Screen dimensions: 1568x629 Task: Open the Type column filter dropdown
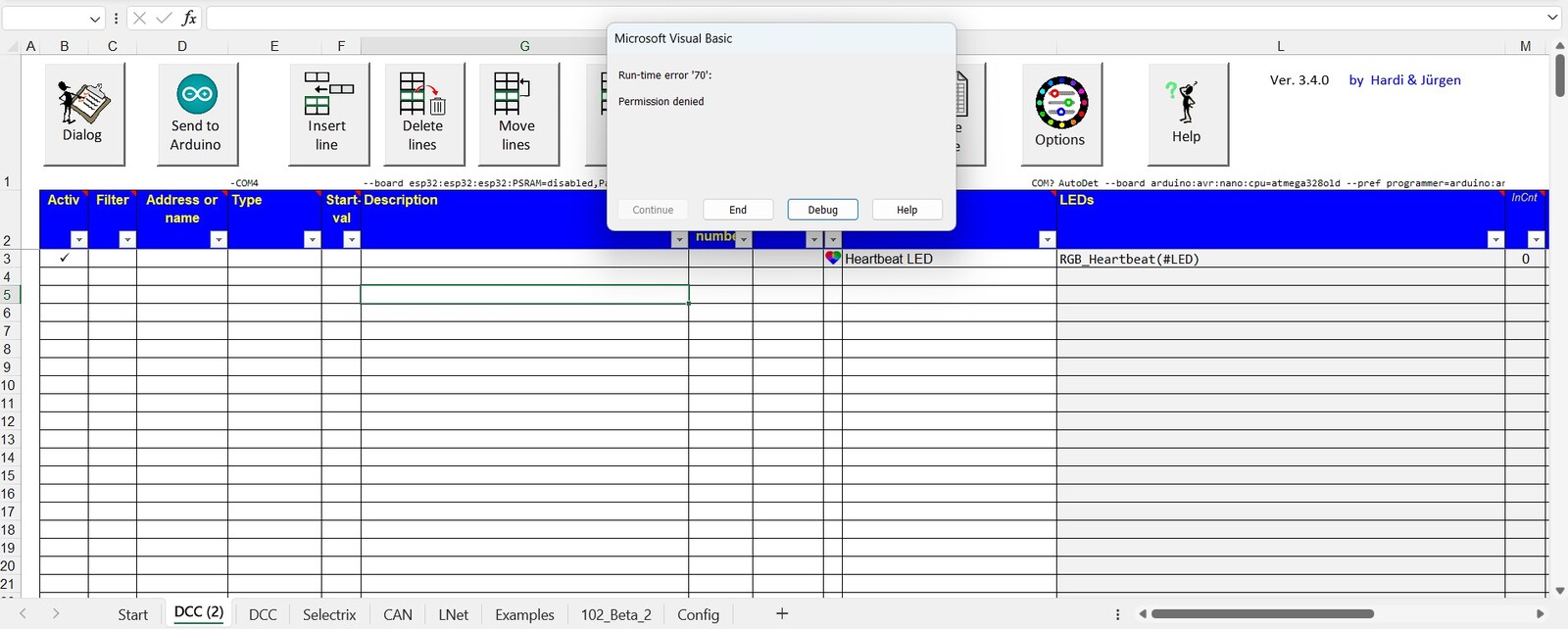point(312,240)
